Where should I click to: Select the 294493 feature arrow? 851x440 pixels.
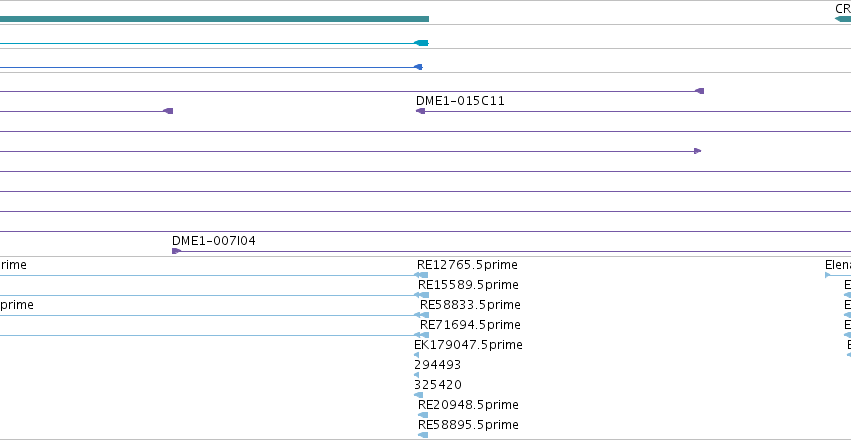pyautogui.click(x=416, y=375)
